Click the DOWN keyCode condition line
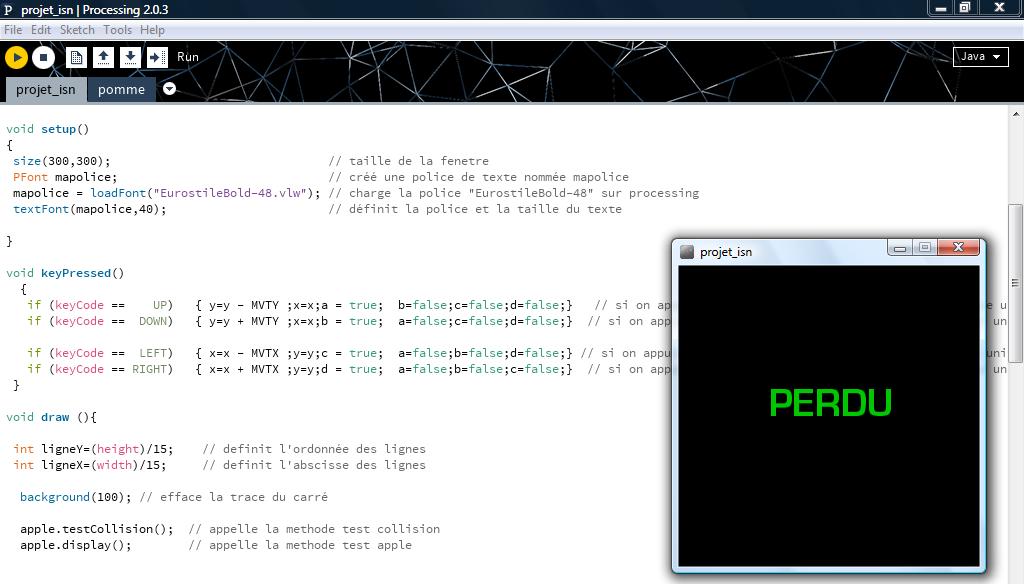 pyautogui.click(x=300, y=321)
